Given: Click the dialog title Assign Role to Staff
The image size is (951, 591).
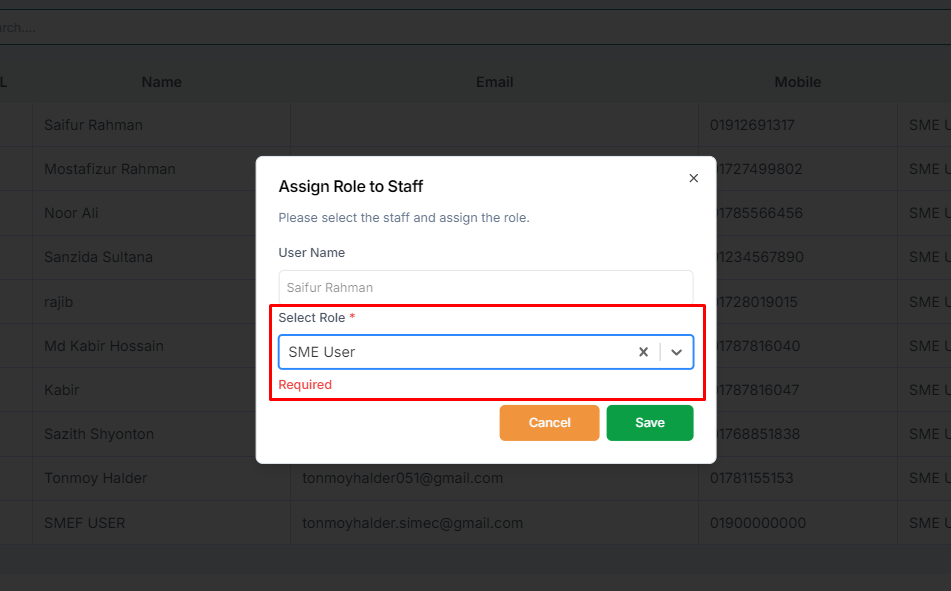Looking at the screenshot, I should tap(351, 186).
